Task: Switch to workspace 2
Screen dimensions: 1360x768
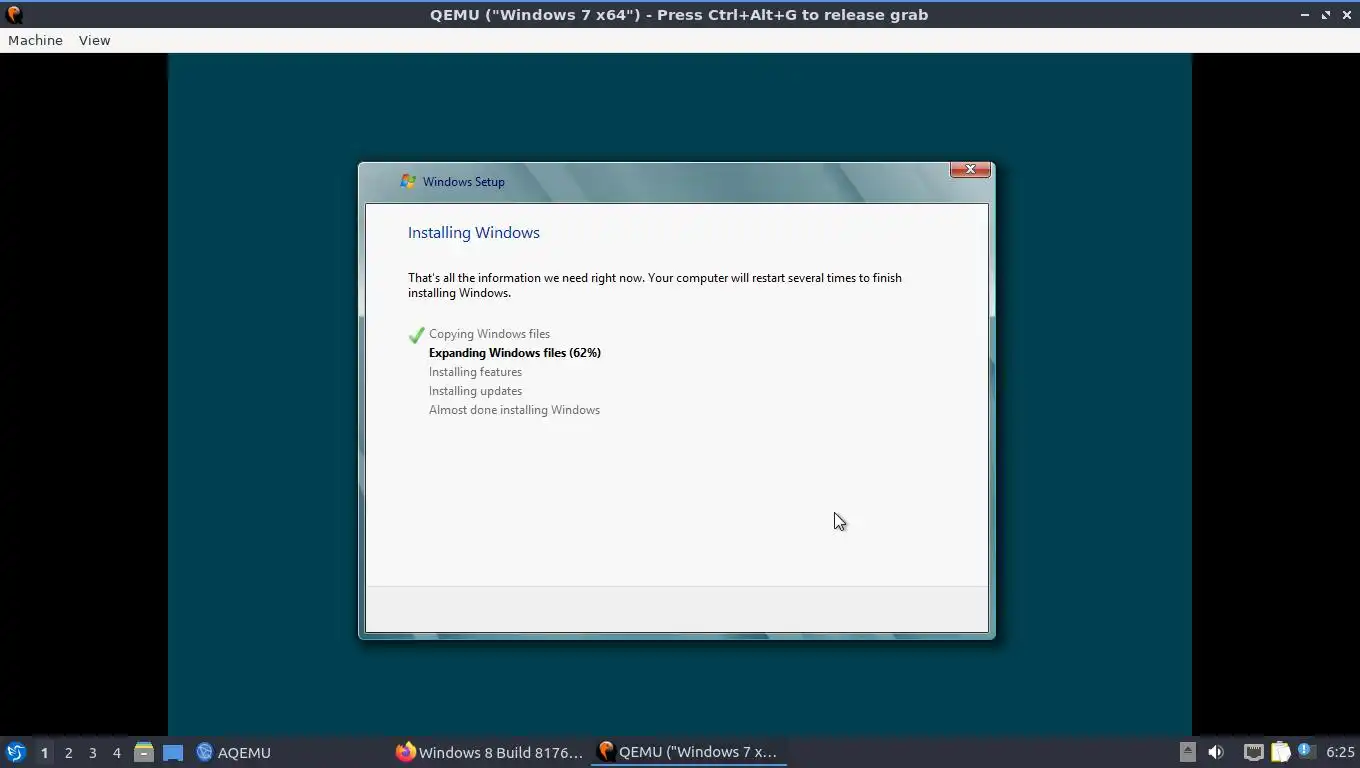Action: click(68, 752)
